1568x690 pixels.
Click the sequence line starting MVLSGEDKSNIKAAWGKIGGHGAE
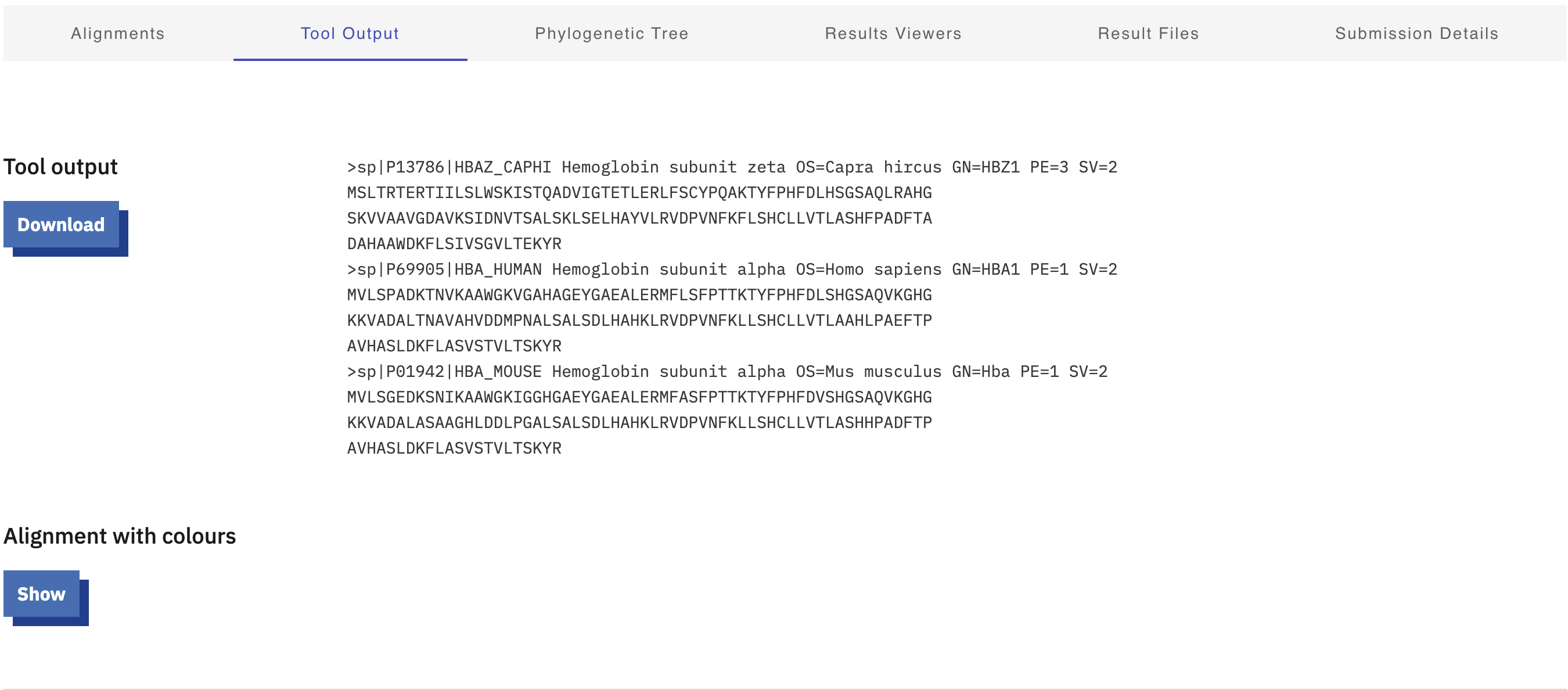click(639, 397)
